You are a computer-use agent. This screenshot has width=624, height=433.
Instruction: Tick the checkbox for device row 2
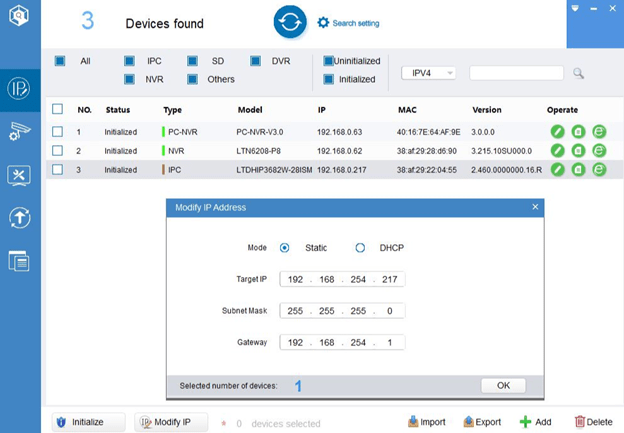58,150
